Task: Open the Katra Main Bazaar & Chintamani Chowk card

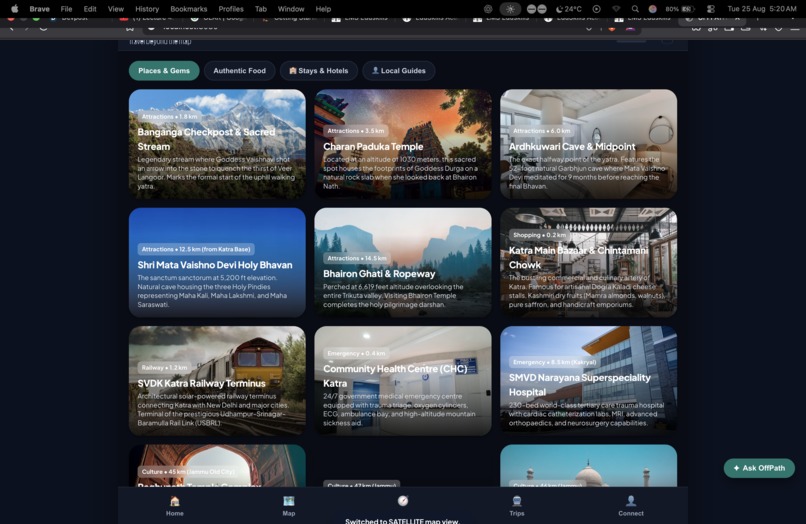Action: click(589, 262)
